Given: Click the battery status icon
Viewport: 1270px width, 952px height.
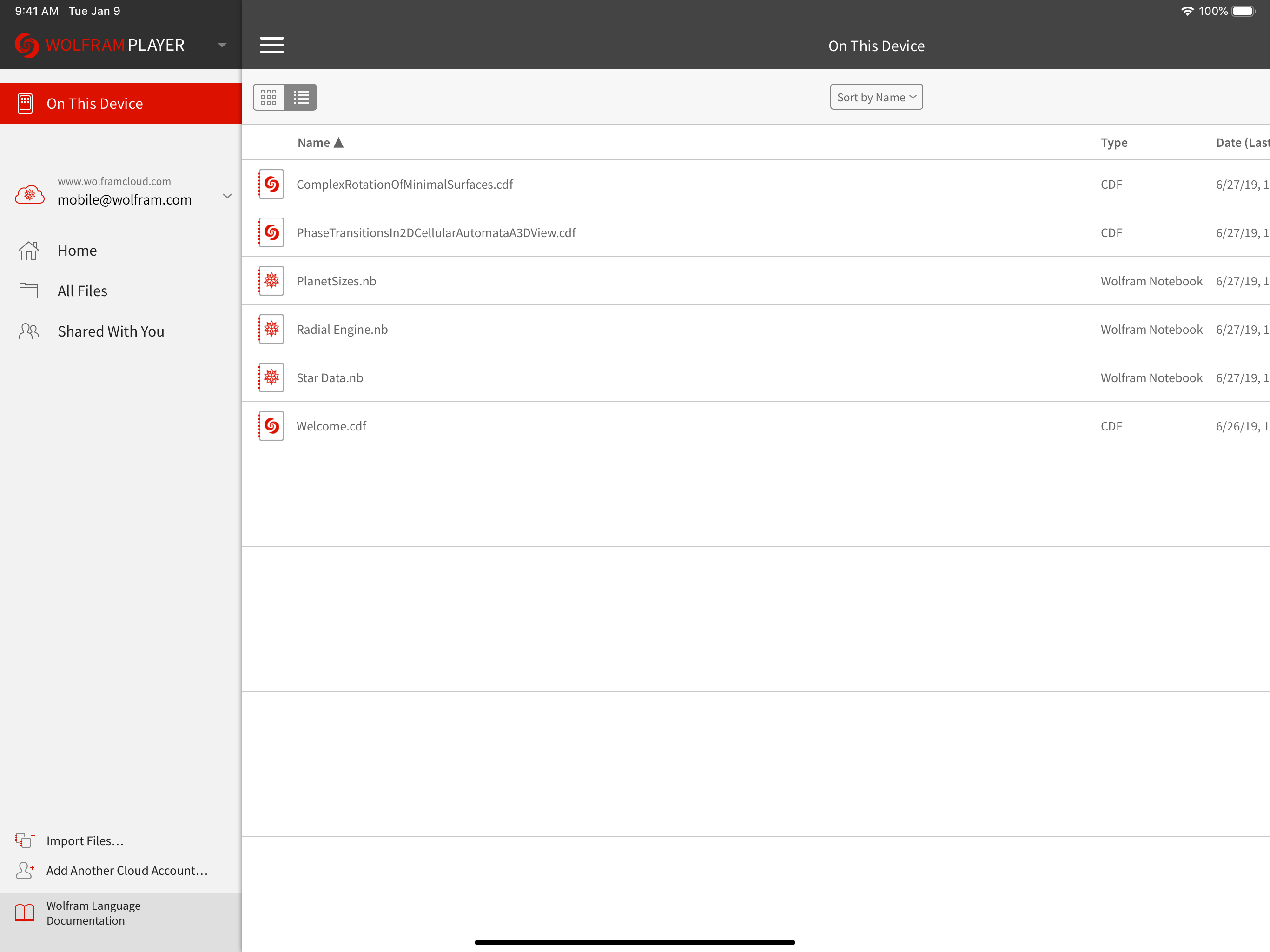Looking at the screenshot, I should 1244,11.
